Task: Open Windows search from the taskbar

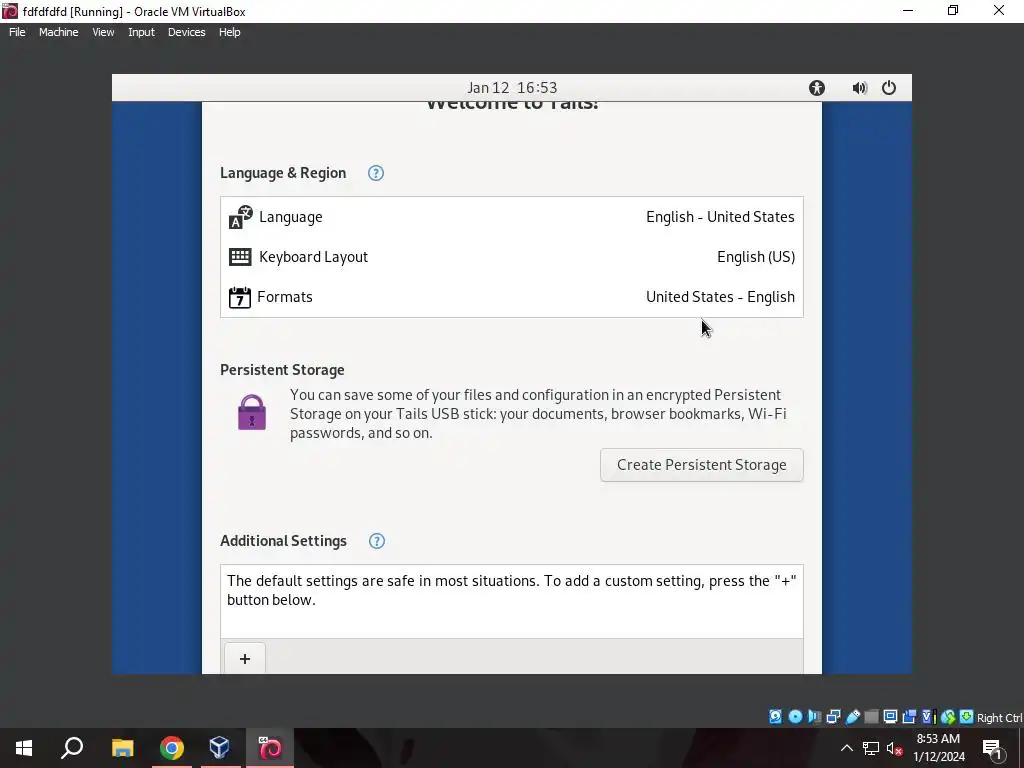Action: pos(72,748)
